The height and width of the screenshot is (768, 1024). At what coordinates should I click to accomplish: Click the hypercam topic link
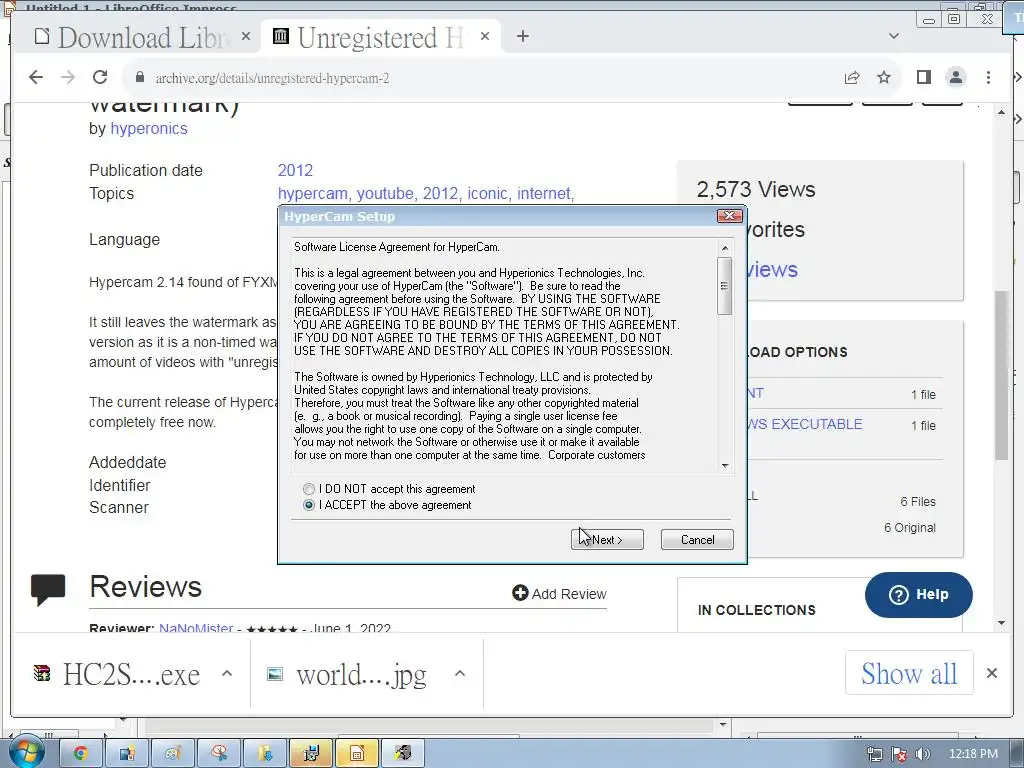pyautogui.click(x=314, y=193)
